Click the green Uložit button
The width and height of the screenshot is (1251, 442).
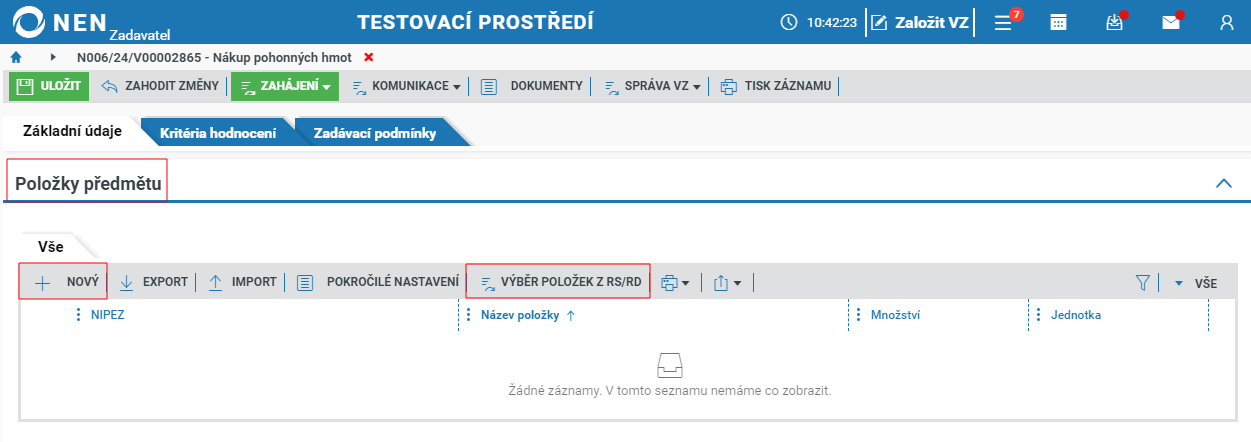point(49,86)
